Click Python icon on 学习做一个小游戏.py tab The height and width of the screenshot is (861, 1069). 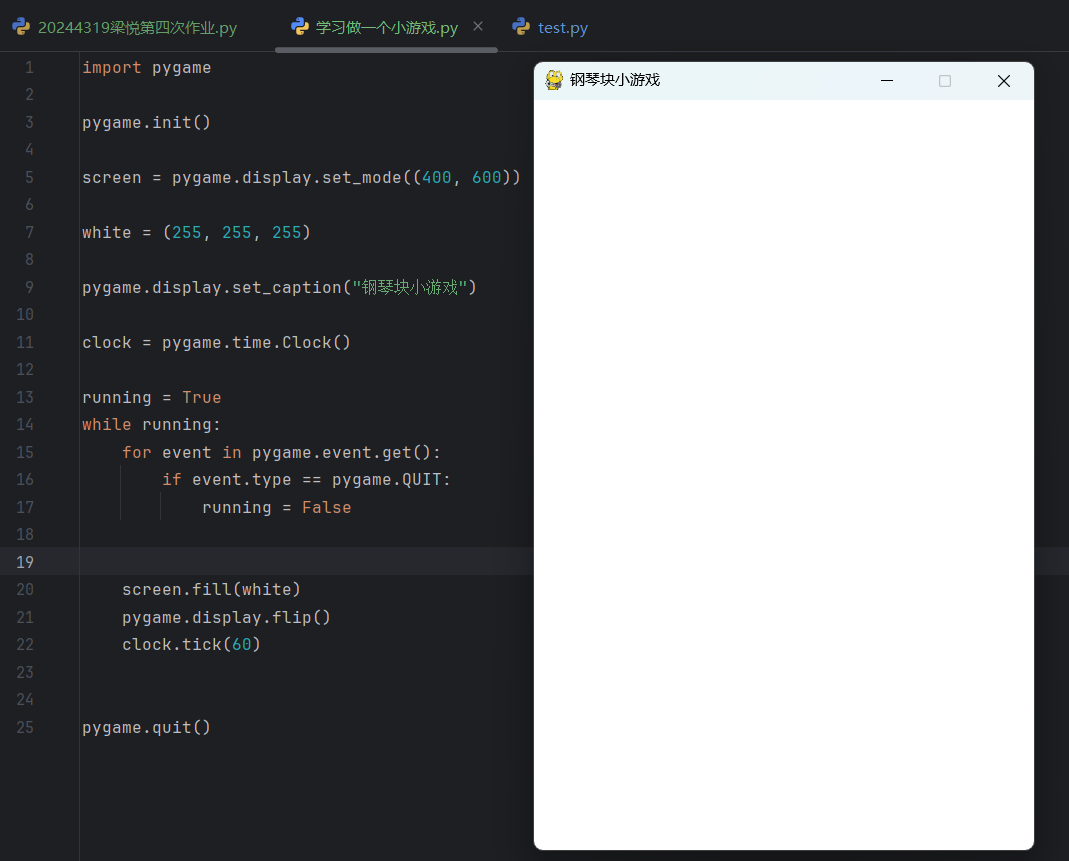pyautogui.click(x=300, y=27)
